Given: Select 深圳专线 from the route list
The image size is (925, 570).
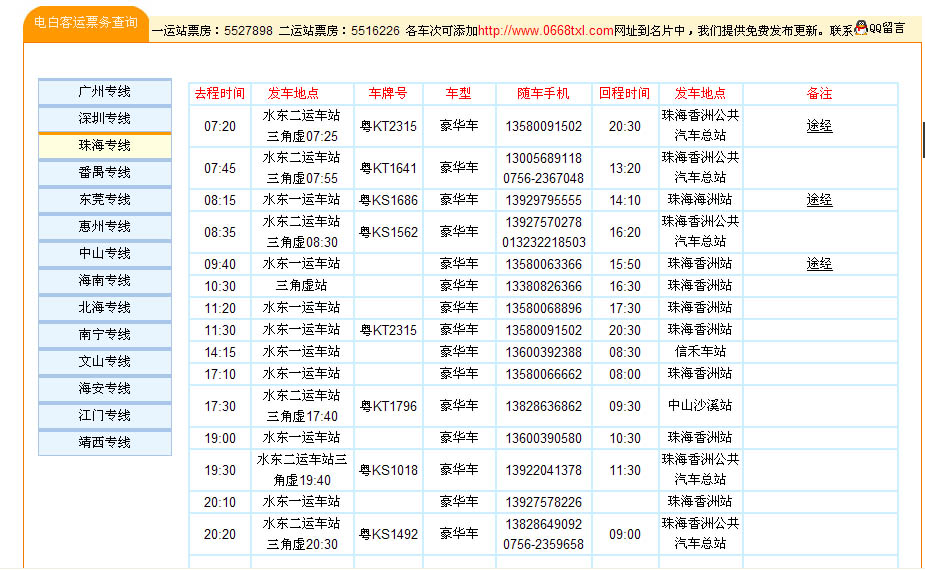Looking at the screenshot, I should tap(105, 119).
